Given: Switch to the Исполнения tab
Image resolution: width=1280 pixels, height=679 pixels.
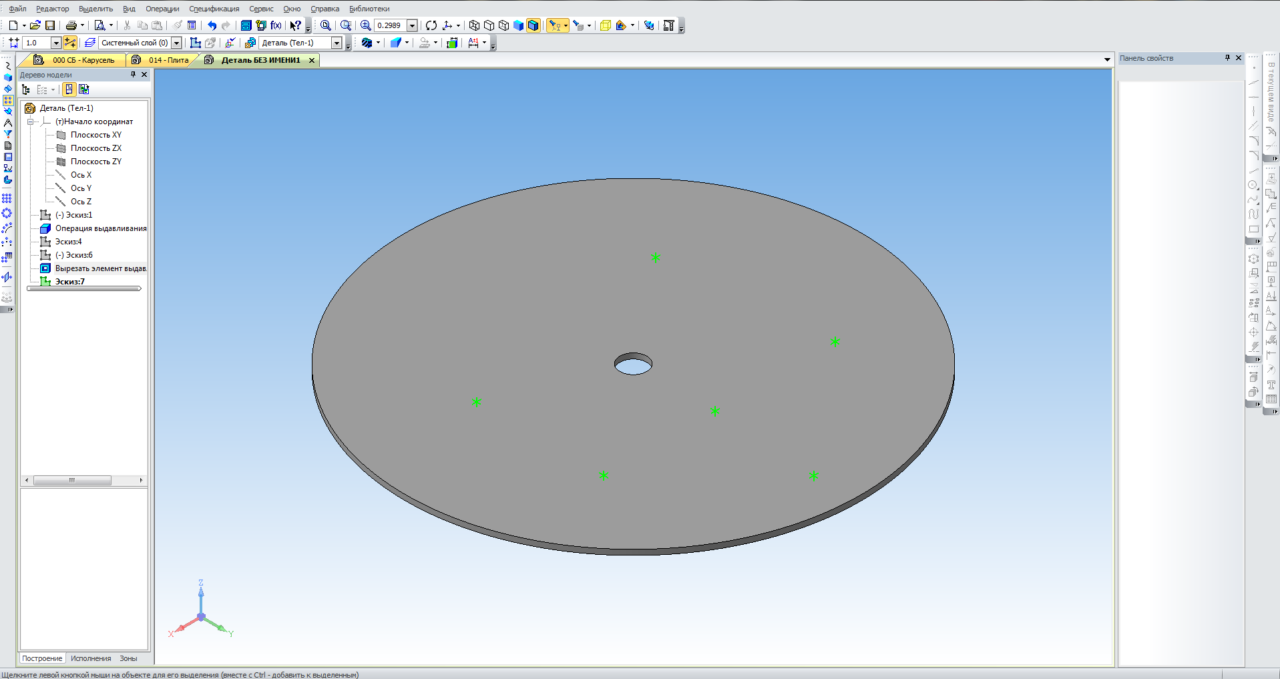Looking at the screenshot, I should [x=91, y=659].
